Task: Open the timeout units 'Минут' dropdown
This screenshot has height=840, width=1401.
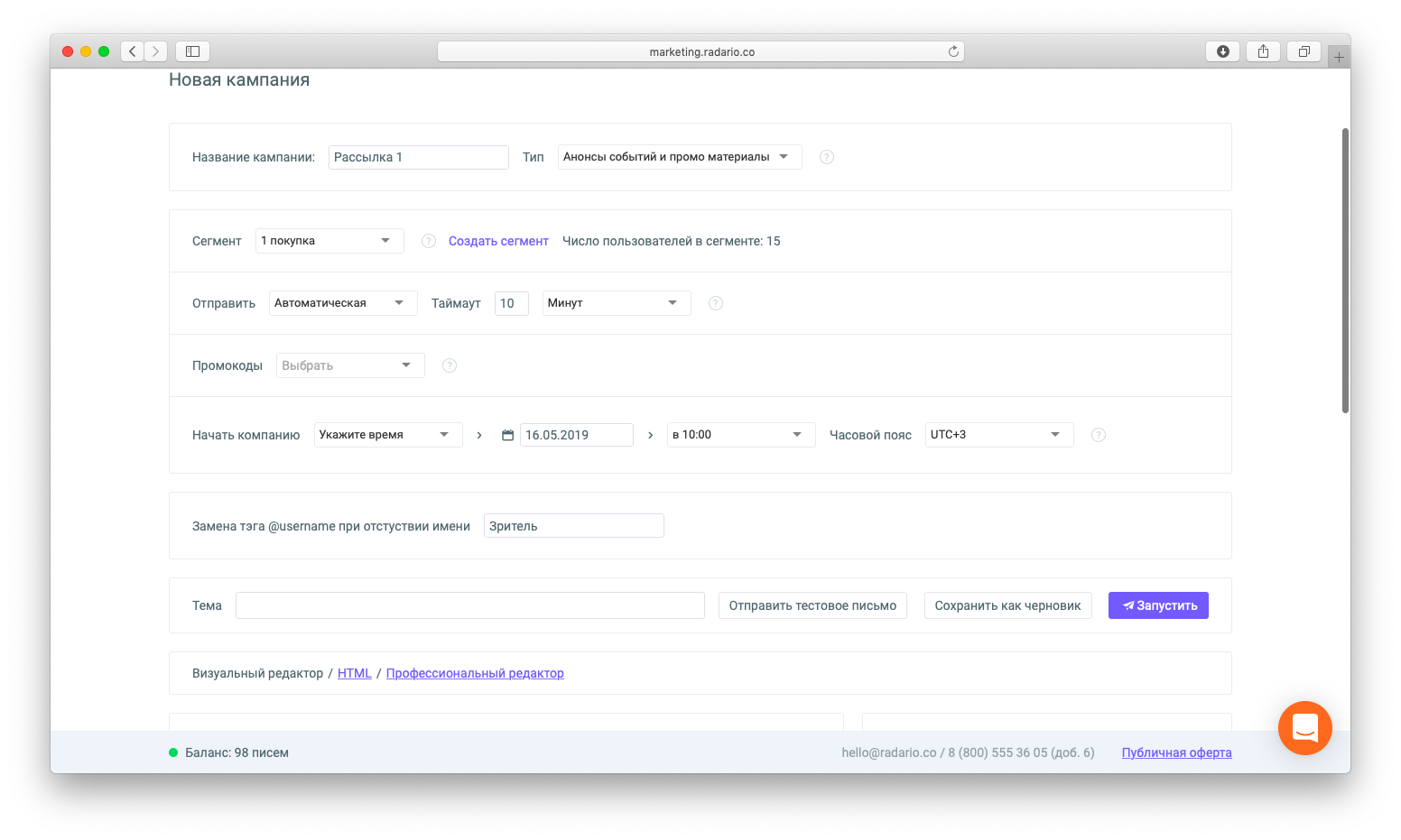Action: click(x=617, y=303)
